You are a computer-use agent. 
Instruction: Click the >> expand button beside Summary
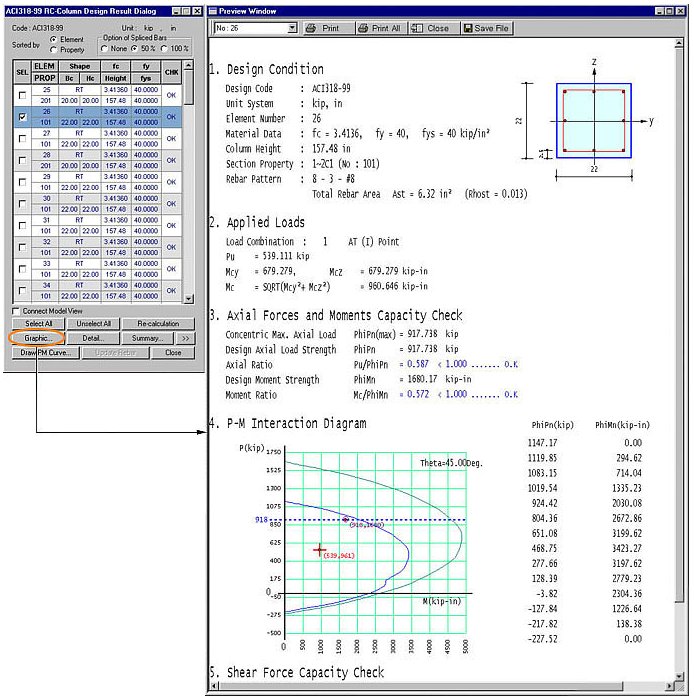coord(185,338)
